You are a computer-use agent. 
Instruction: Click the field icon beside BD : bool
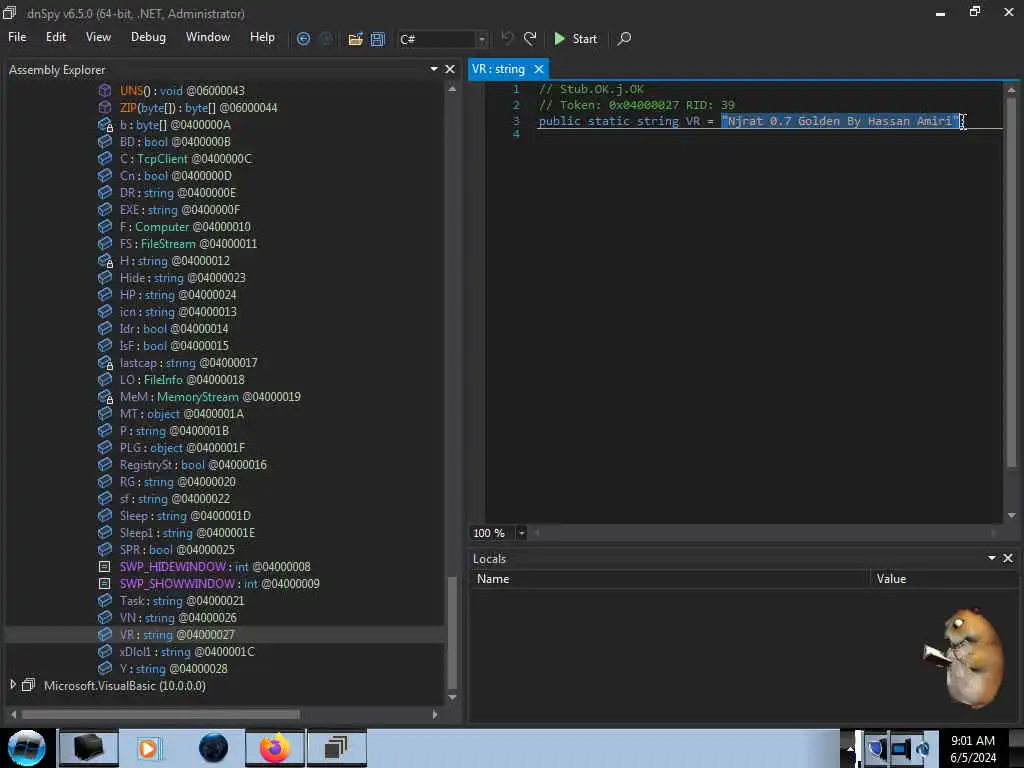(104, 142)
